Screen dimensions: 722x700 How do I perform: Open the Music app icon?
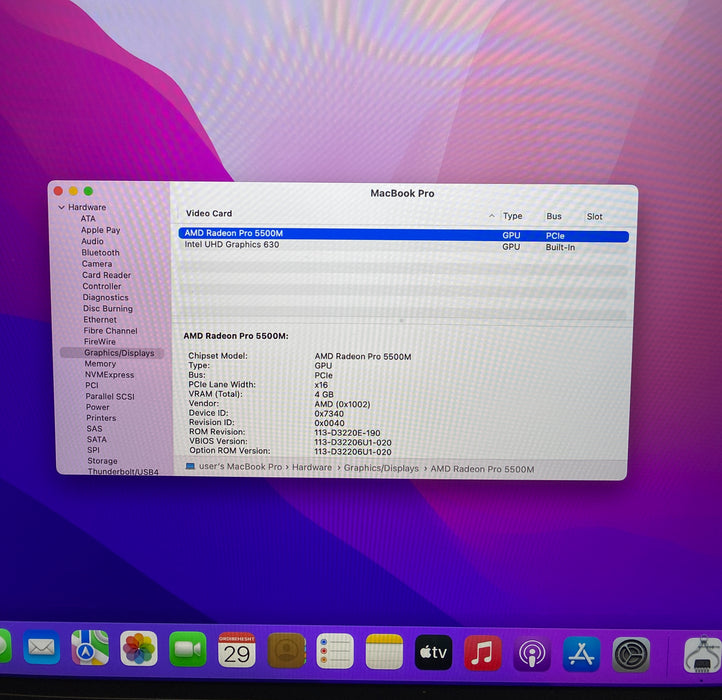pos(483,653)
